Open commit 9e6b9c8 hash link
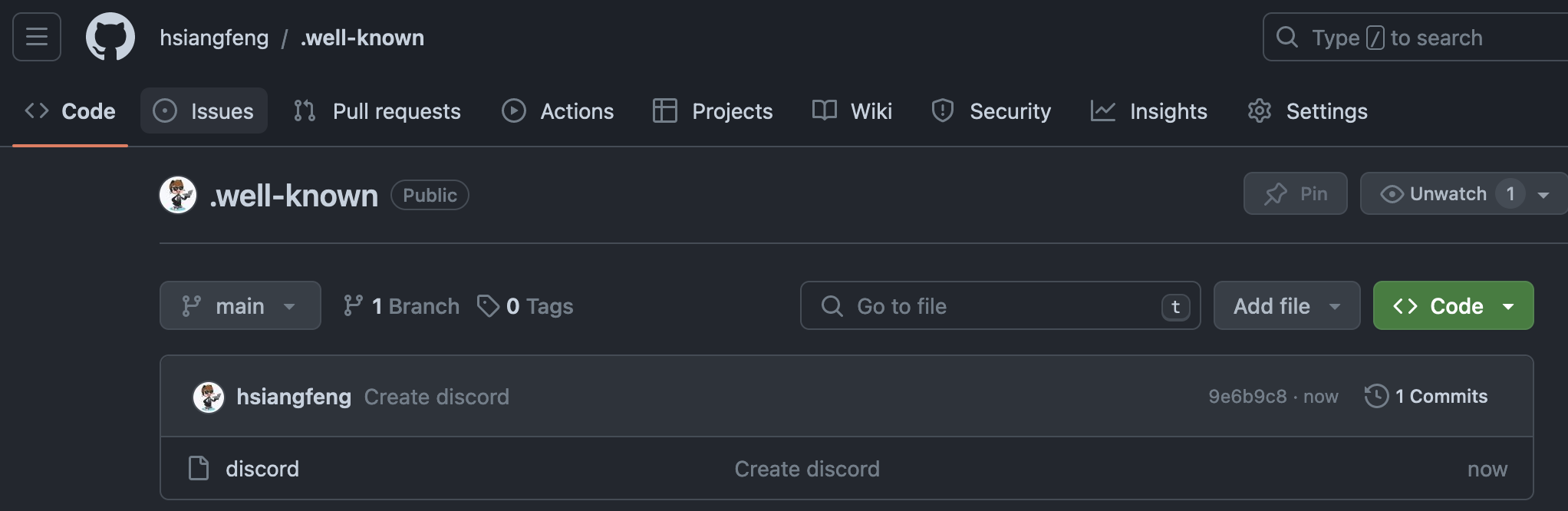Screen dimensions: 1568x511 coord(1247,397)
